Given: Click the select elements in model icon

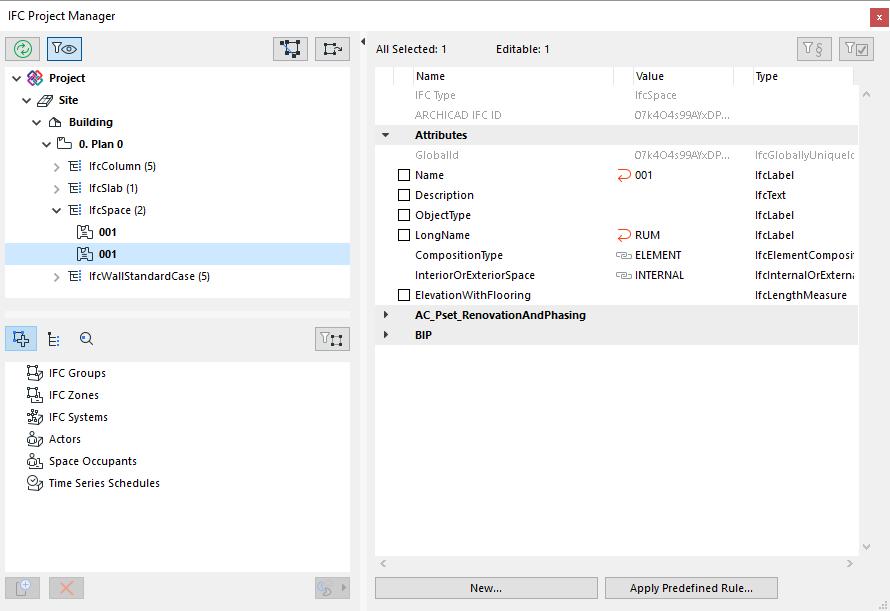Looking at the screenshot, I should (x=290, y=49).
